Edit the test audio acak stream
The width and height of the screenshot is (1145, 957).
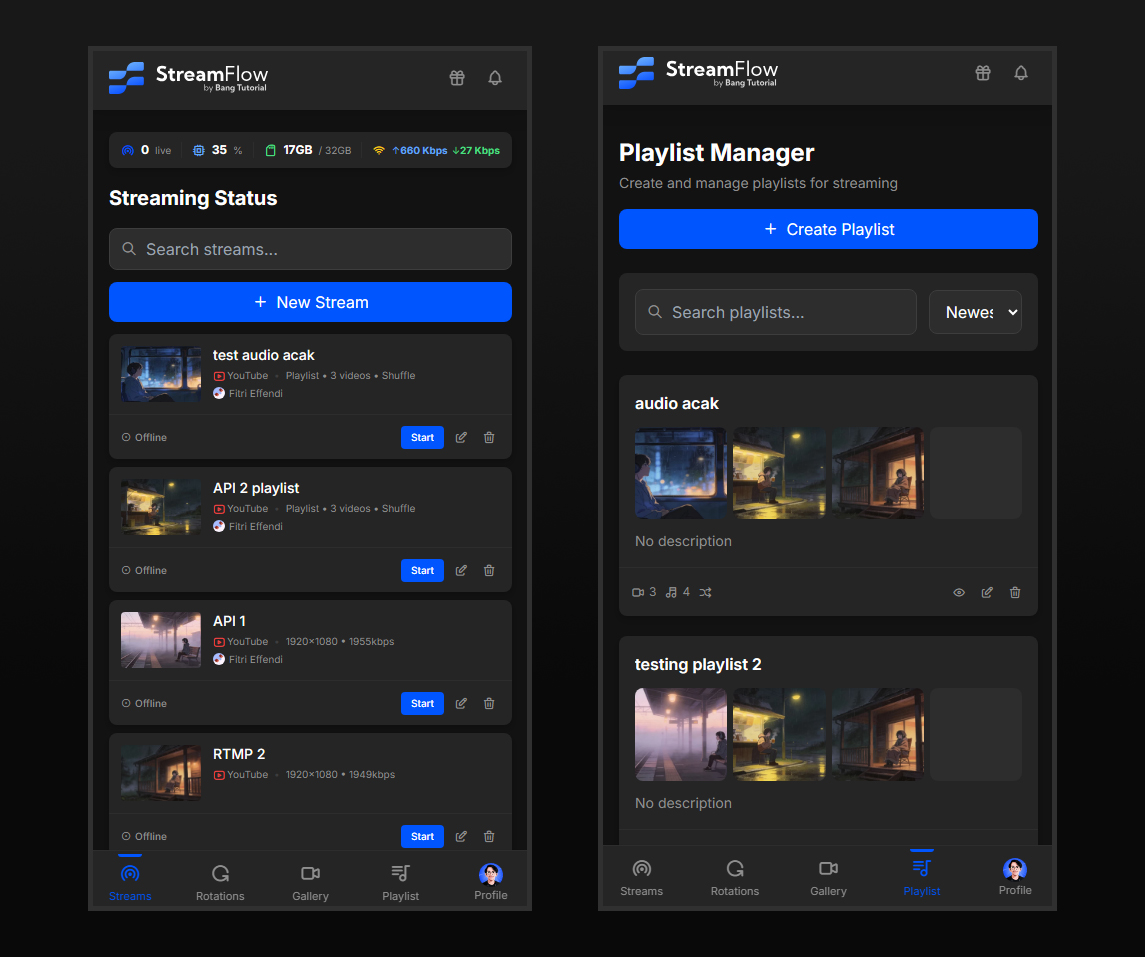tap(462, 437)
